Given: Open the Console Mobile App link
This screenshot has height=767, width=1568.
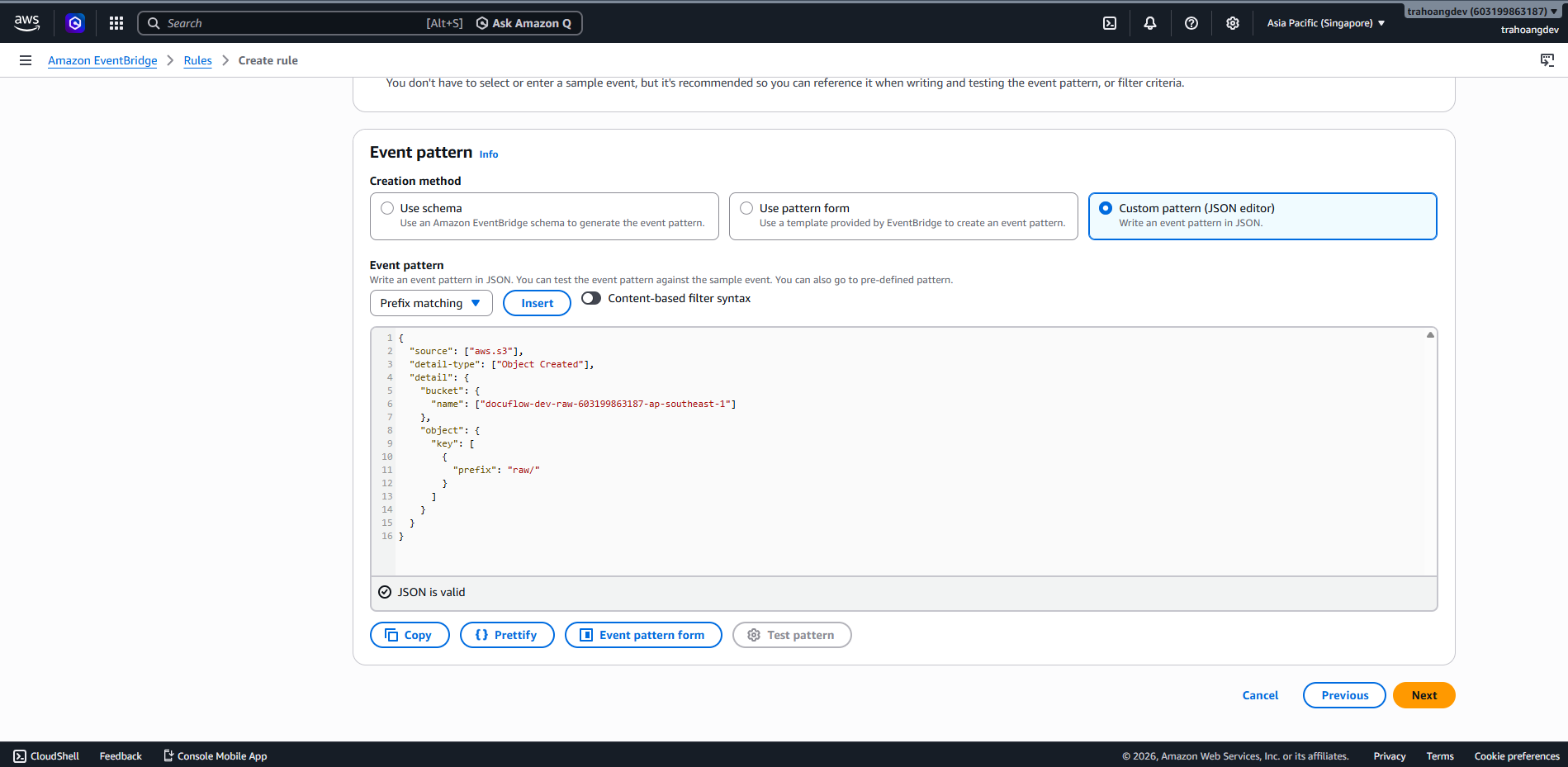Looking at the screenshot, I should tap(215, 755).
